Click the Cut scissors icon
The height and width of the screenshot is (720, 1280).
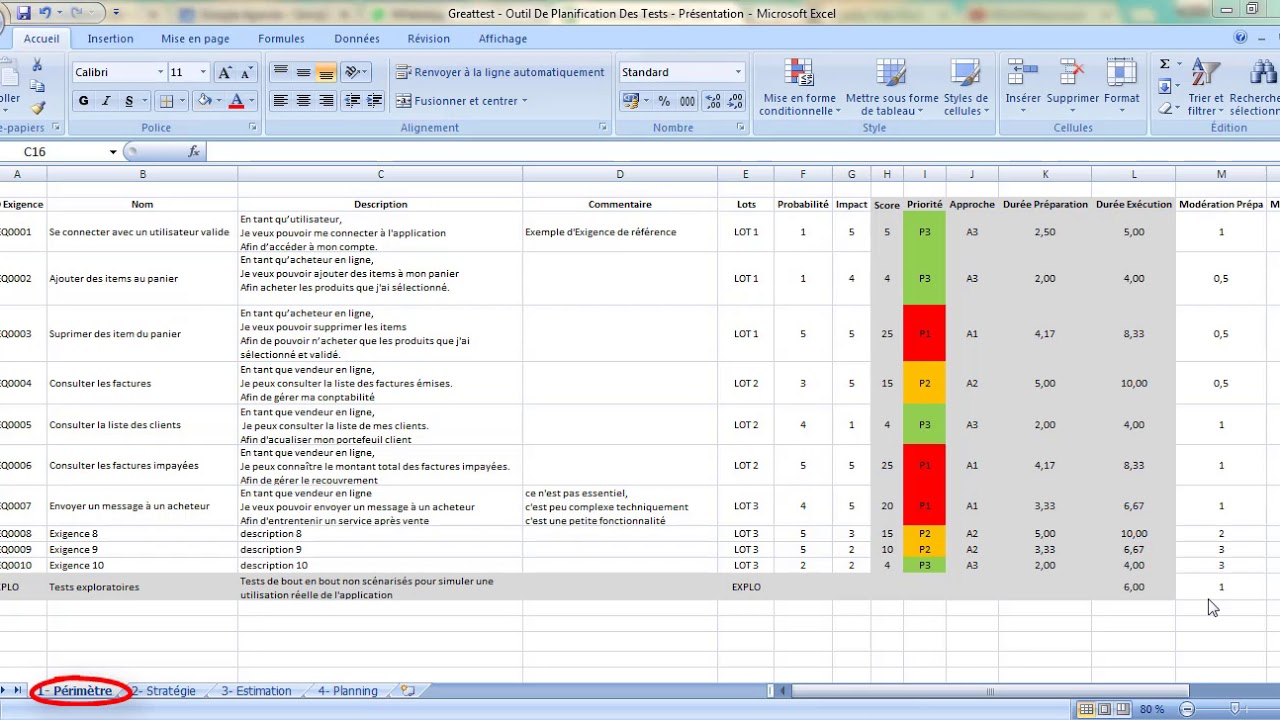point(38,65)
